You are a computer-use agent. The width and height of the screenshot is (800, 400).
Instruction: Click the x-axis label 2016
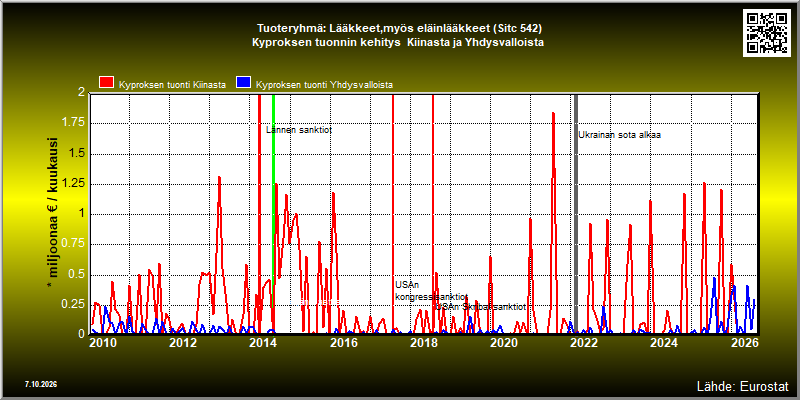(x=343, y=342)
